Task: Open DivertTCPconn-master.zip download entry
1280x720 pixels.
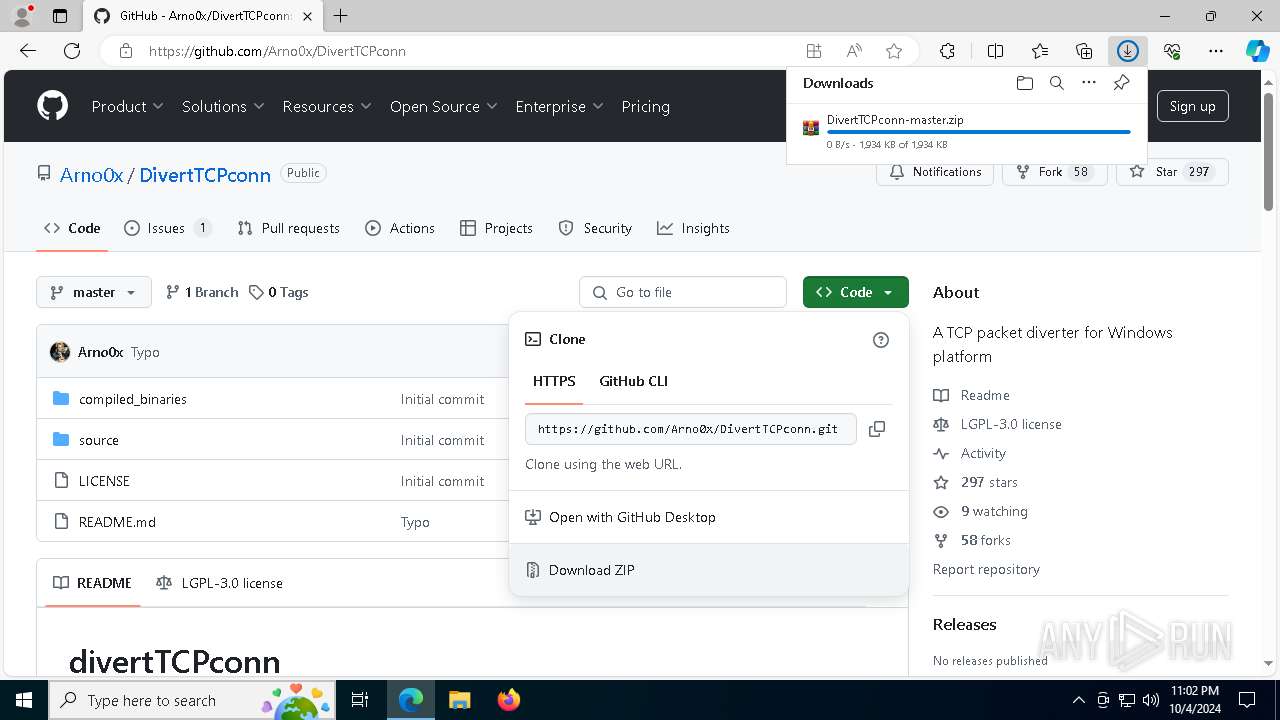Action: [x=966, y=131]
